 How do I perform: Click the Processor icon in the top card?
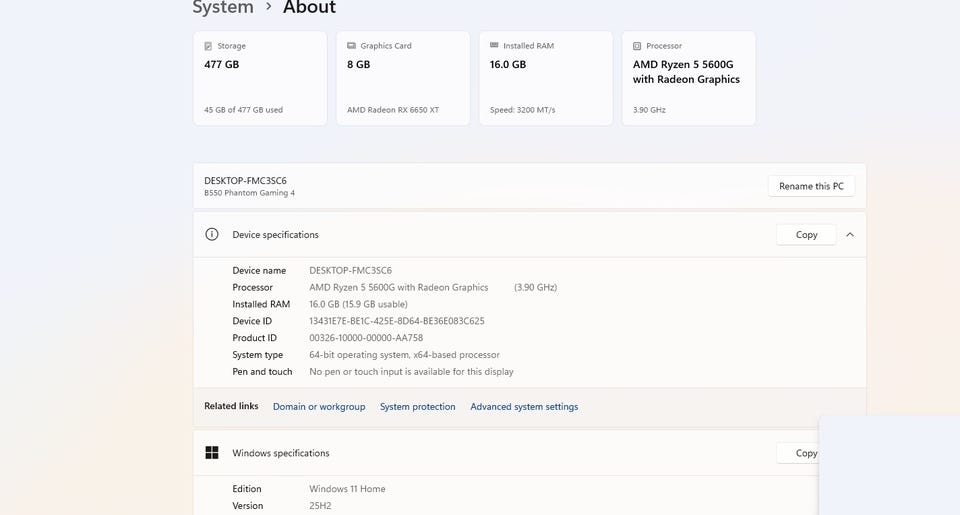click(x=637, y=46)
